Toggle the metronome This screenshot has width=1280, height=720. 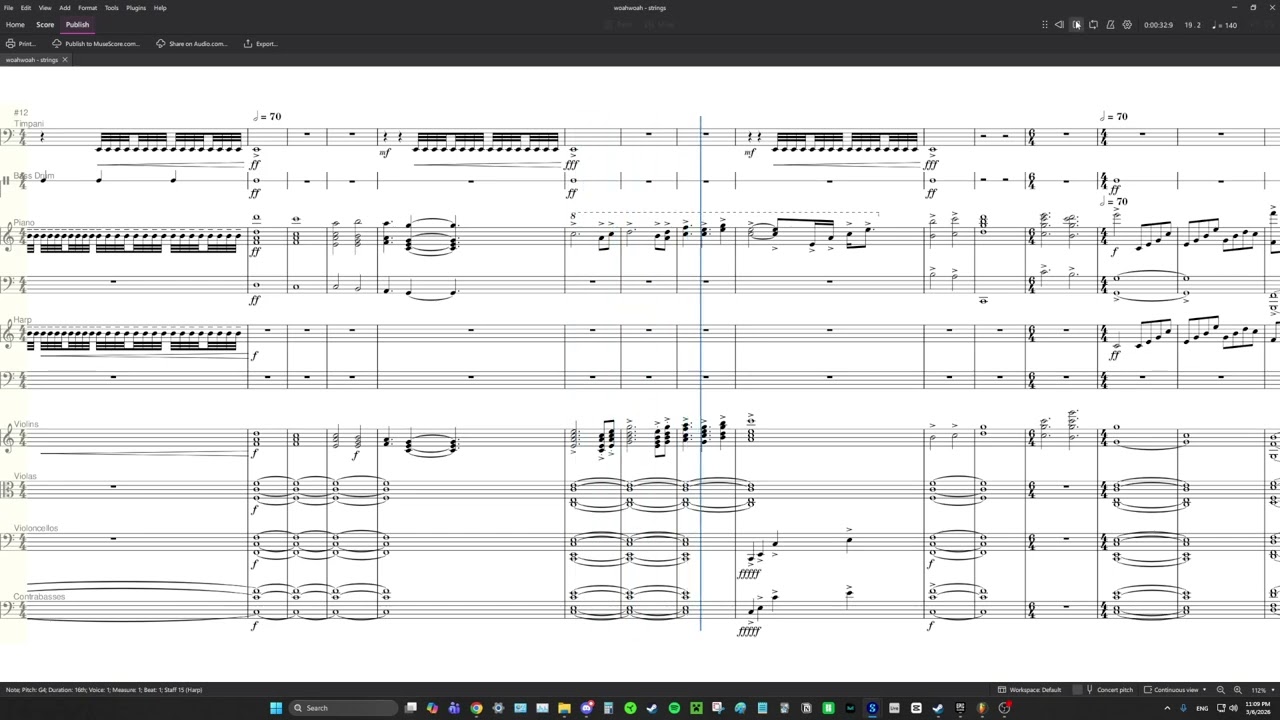[x=1110, y=25]
